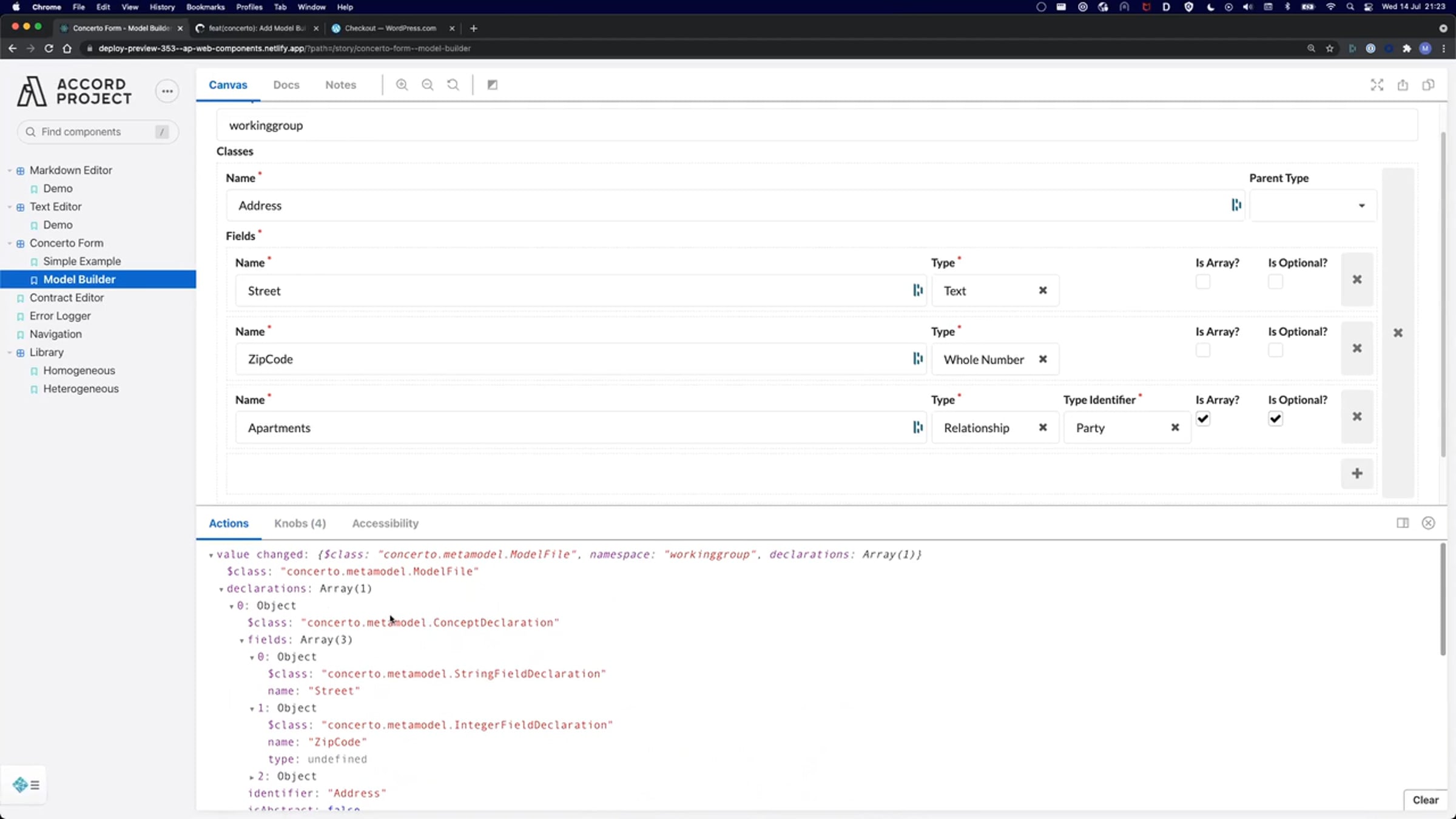The image size is (1456, 819).
Task: Add a new field with plus button
Action: tap(1357, 473)
